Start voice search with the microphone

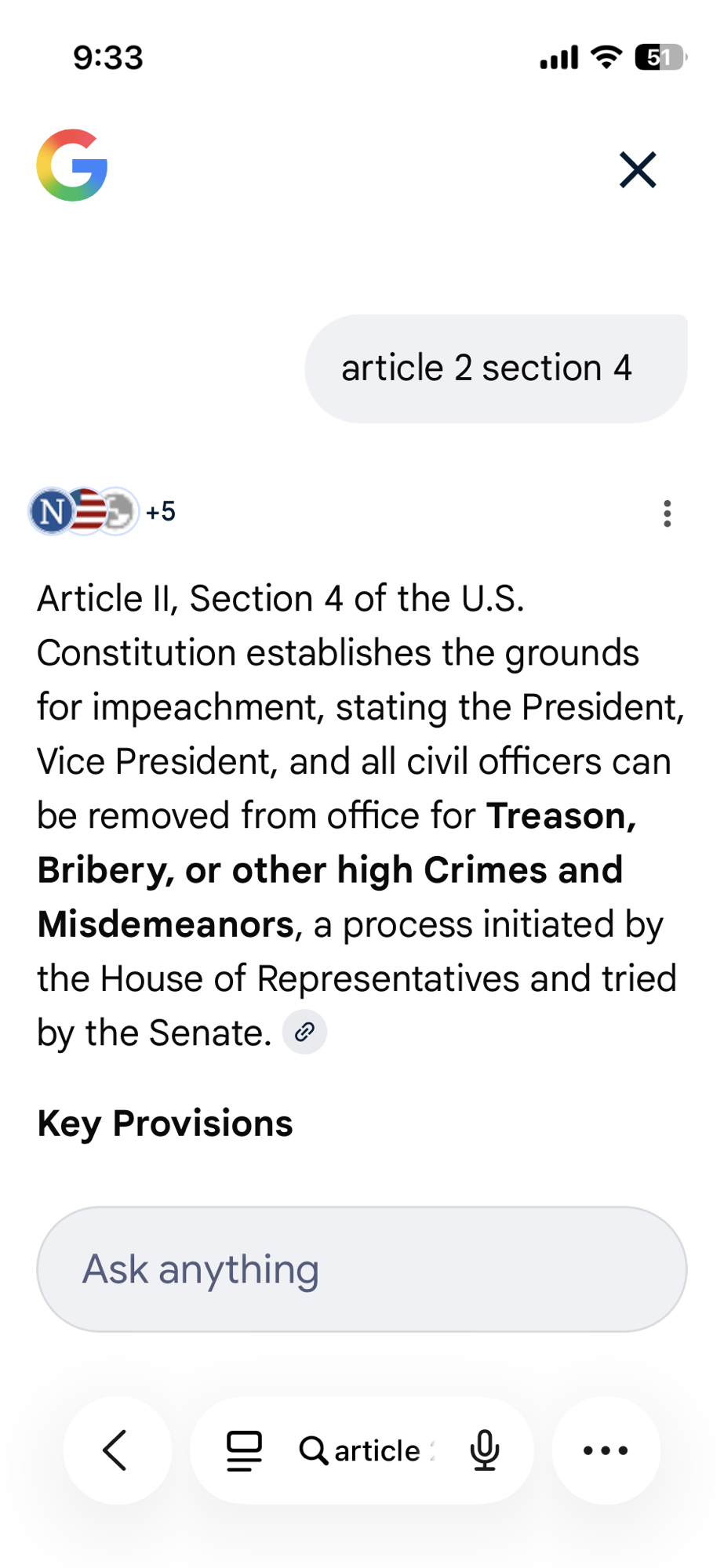(x=484, y=1450)
